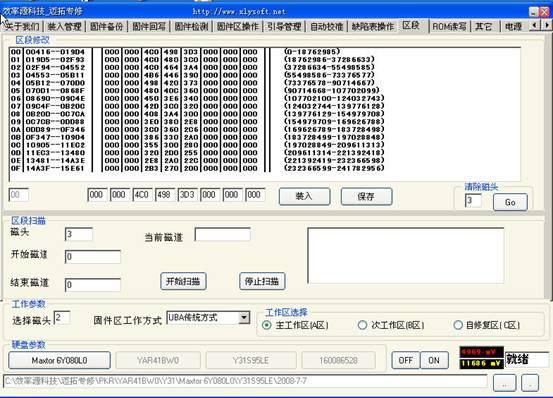The height and width of the screenshot is (398, 553).
Task: Turn power ON button
Action: tap(434, 360)
